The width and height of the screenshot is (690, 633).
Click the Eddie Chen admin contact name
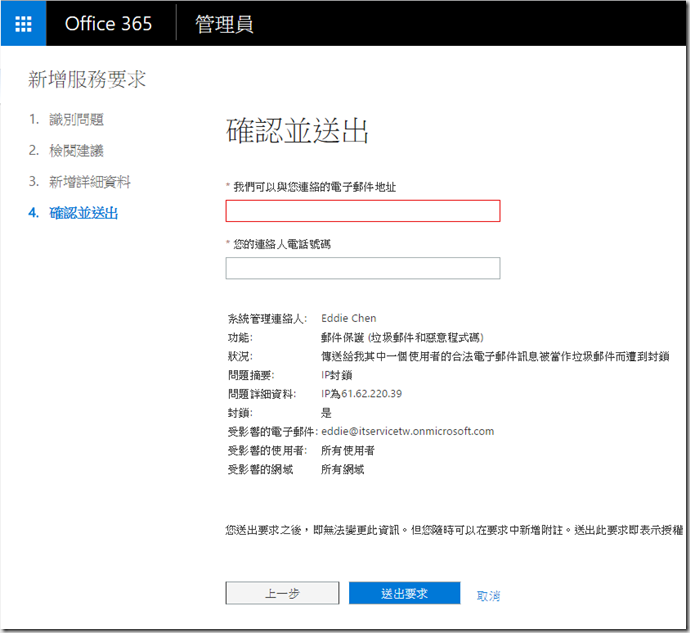pyautogui.click(x=348, y=319)
